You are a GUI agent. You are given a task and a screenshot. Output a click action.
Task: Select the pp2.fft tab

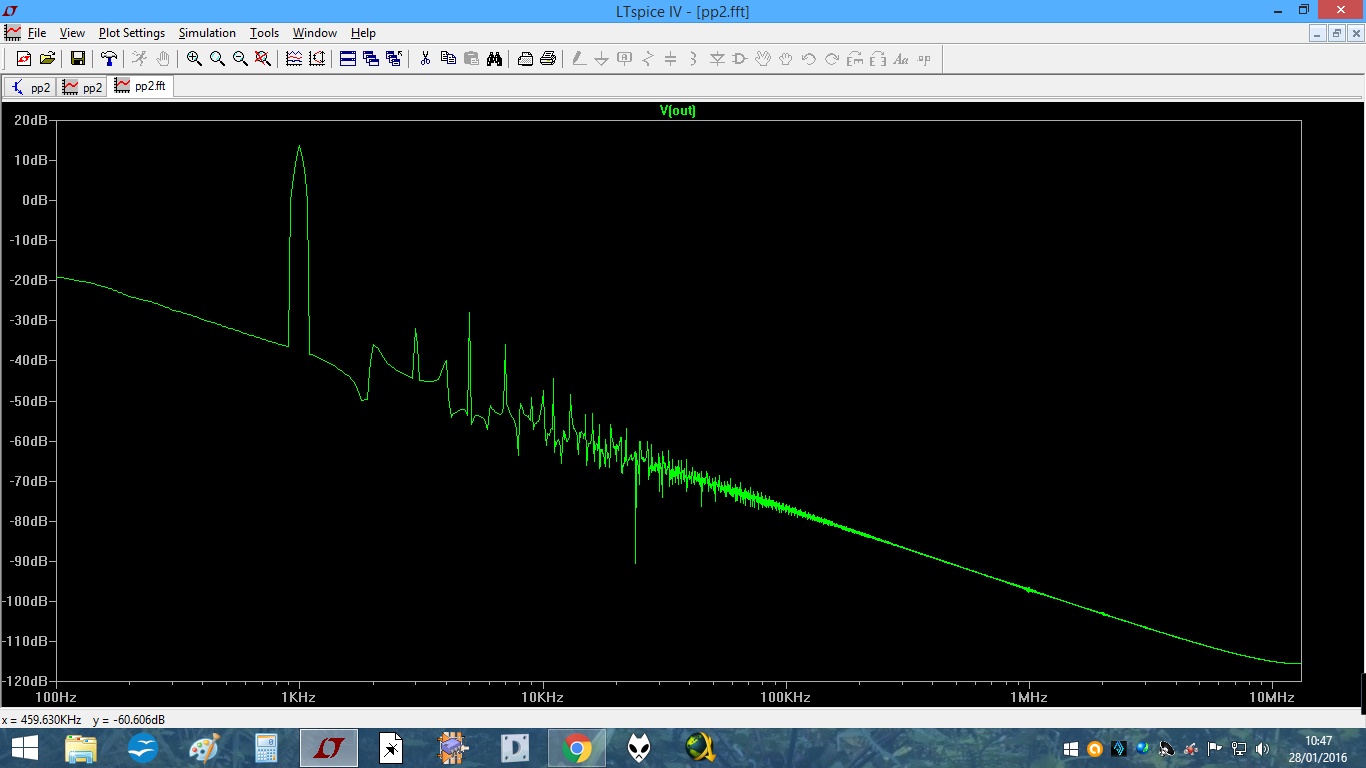point(141,87)
